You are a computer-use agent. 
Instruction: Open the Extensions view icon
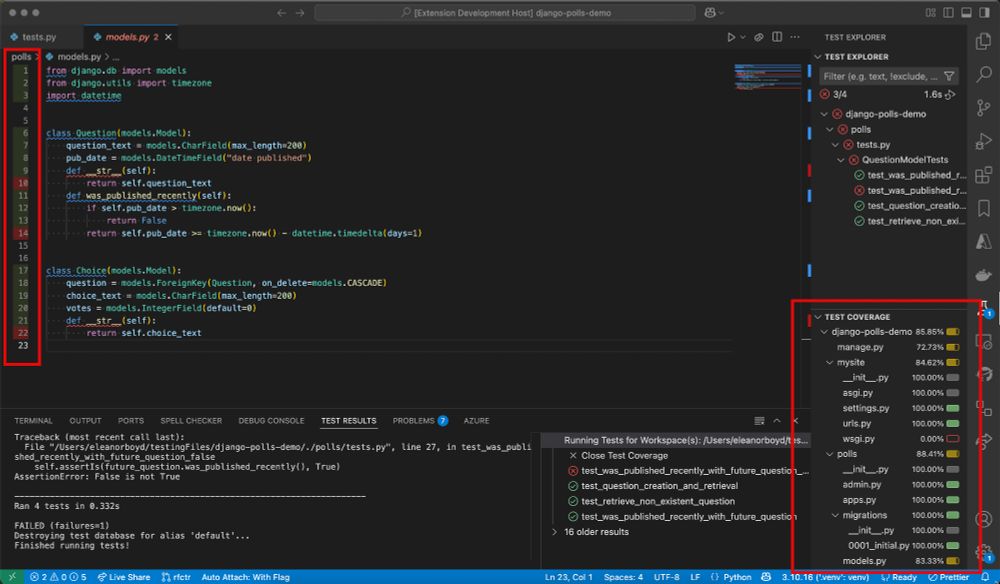coord(983,174)
